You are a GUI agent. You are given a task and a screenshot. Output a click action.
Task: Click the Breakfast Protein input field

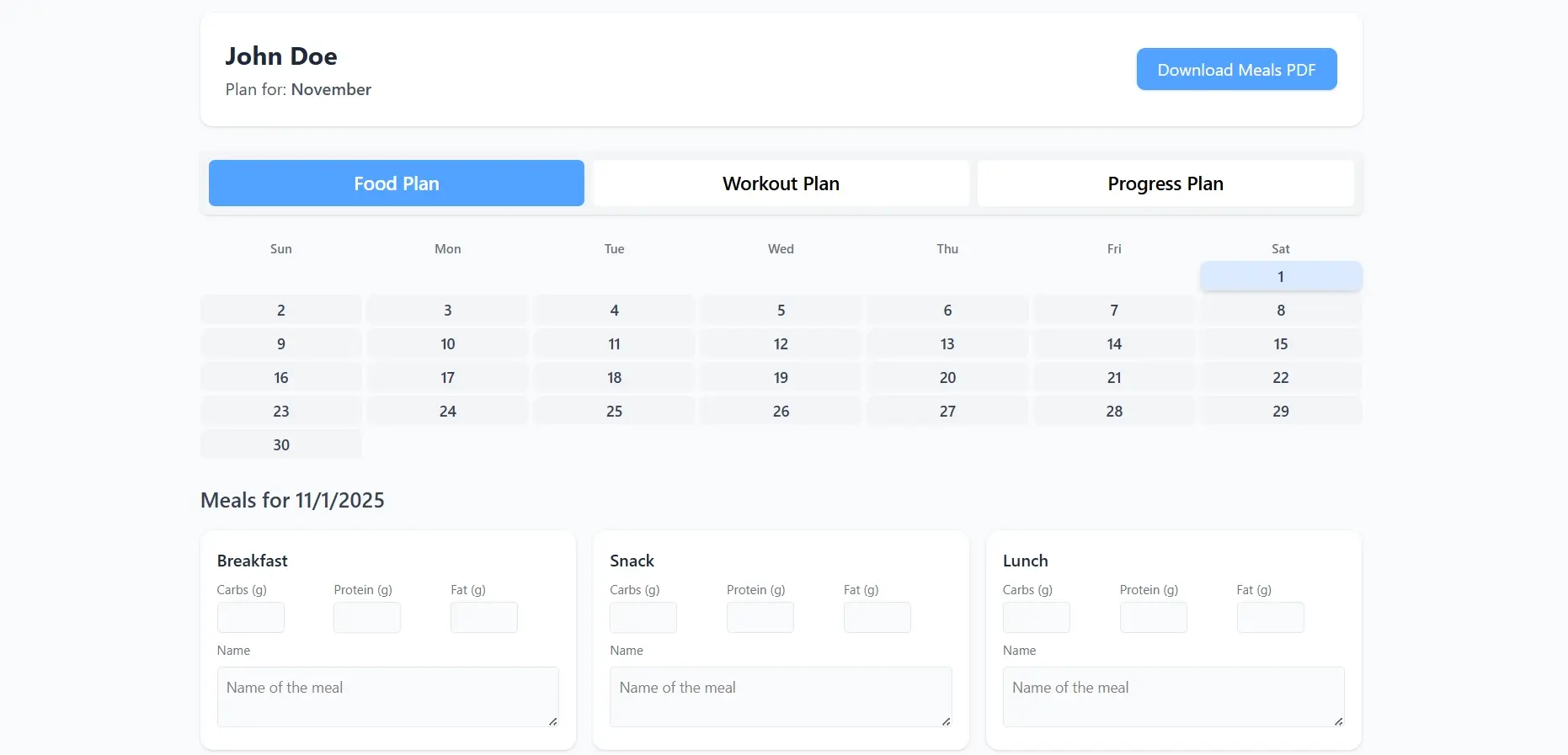(x=367, y=618)
